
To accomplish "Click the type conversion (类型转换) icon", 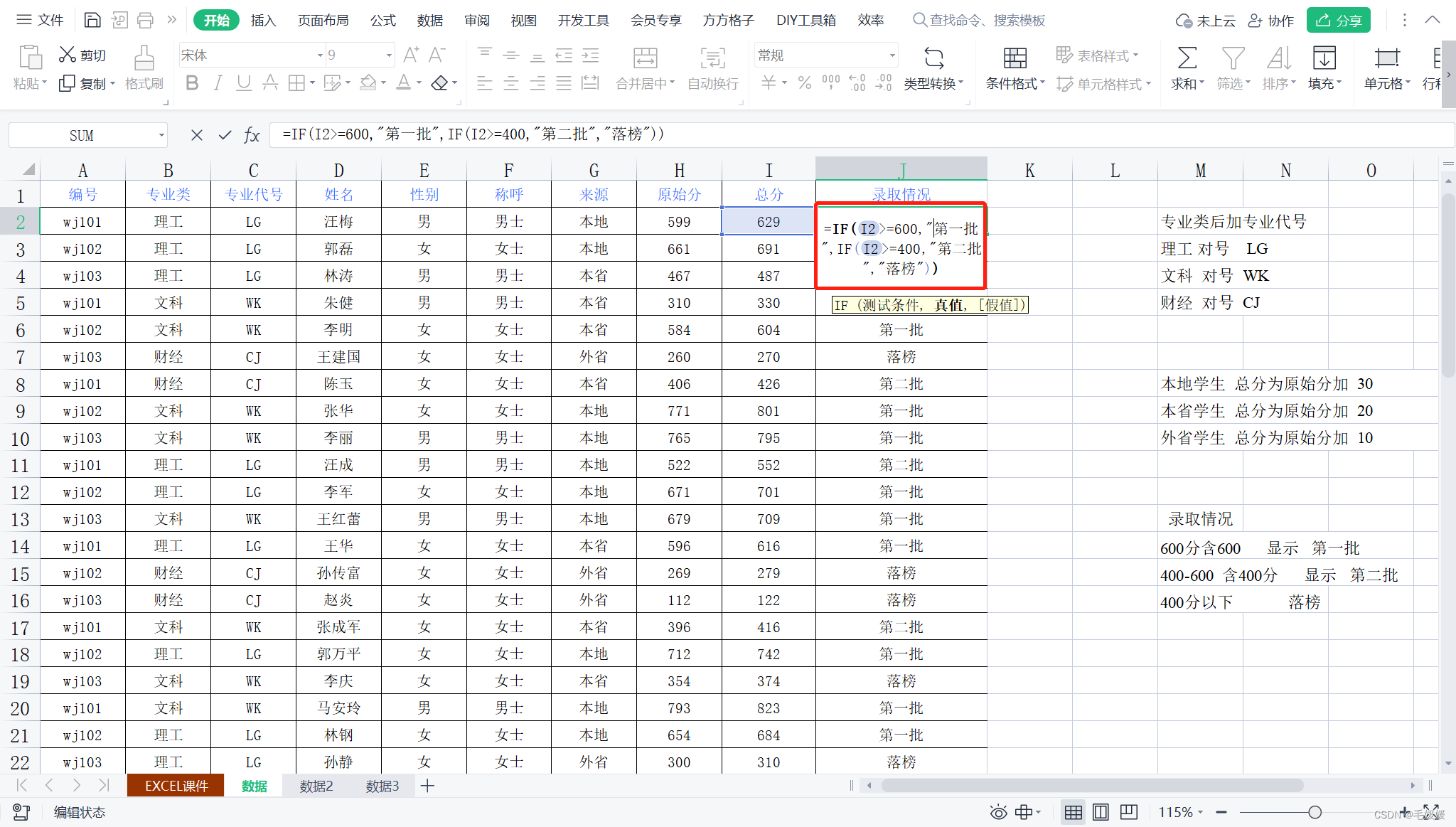I will coord(934,58).
